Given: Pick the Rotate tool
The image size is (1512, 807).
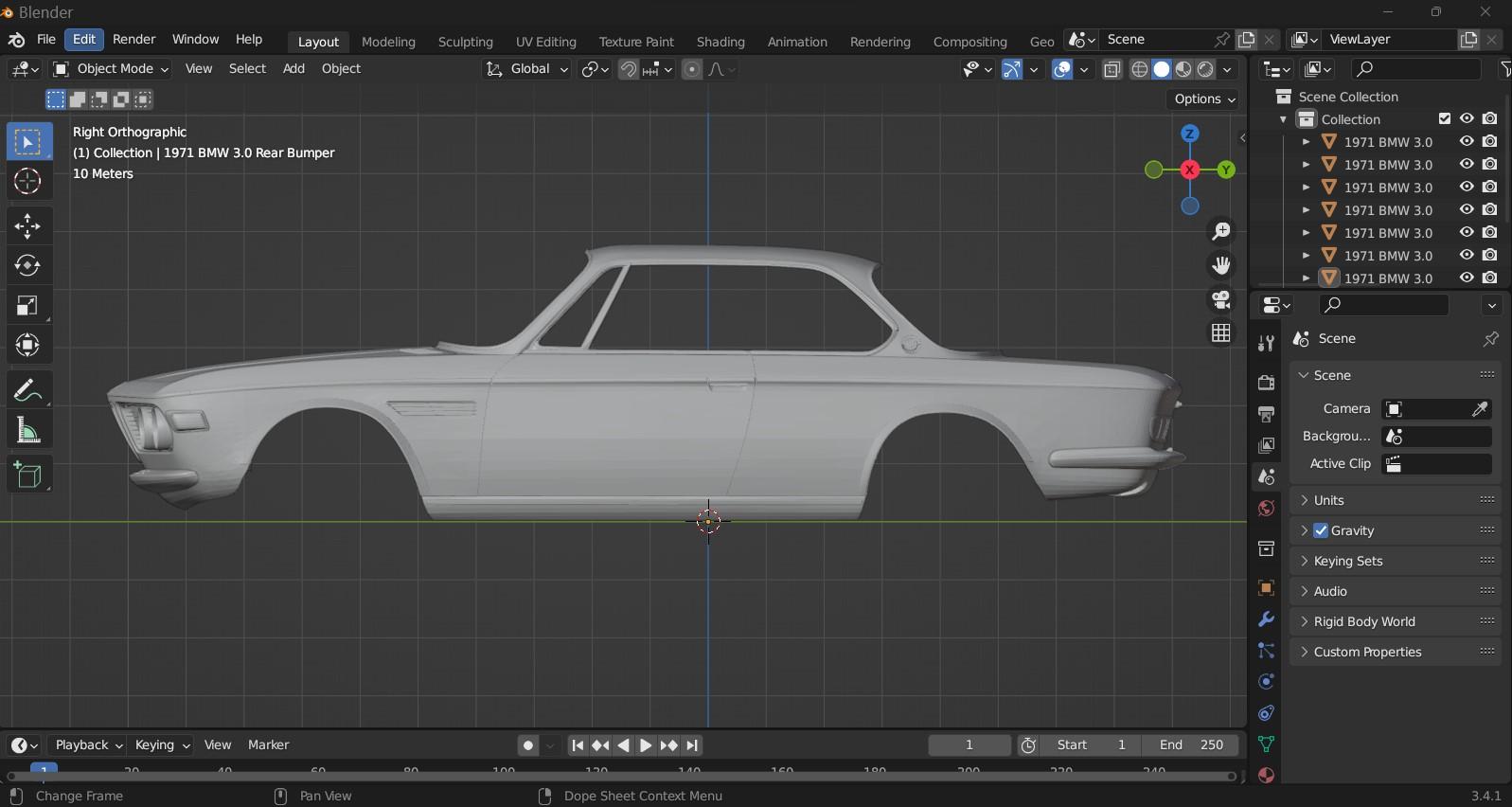Looking at the screenshot, I should [27, 265].
